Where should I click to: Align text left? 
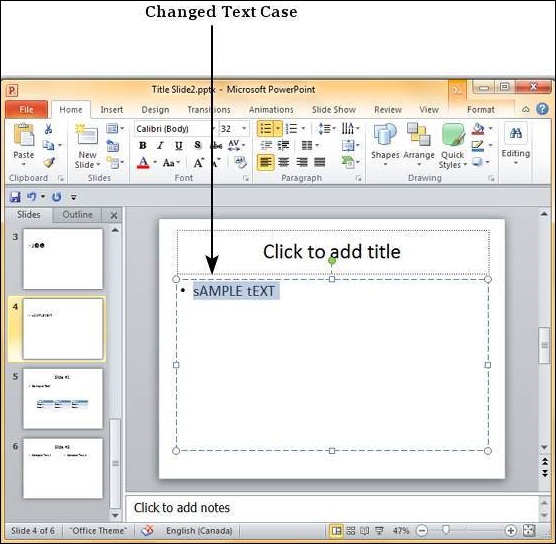[266, 162]
